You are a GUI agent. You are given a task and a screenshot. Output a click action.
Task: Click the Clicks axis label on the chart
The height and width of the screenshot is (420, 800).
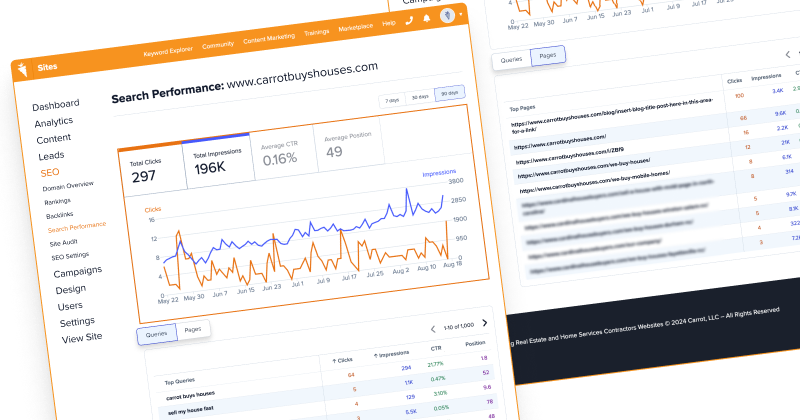pos(153,209)
